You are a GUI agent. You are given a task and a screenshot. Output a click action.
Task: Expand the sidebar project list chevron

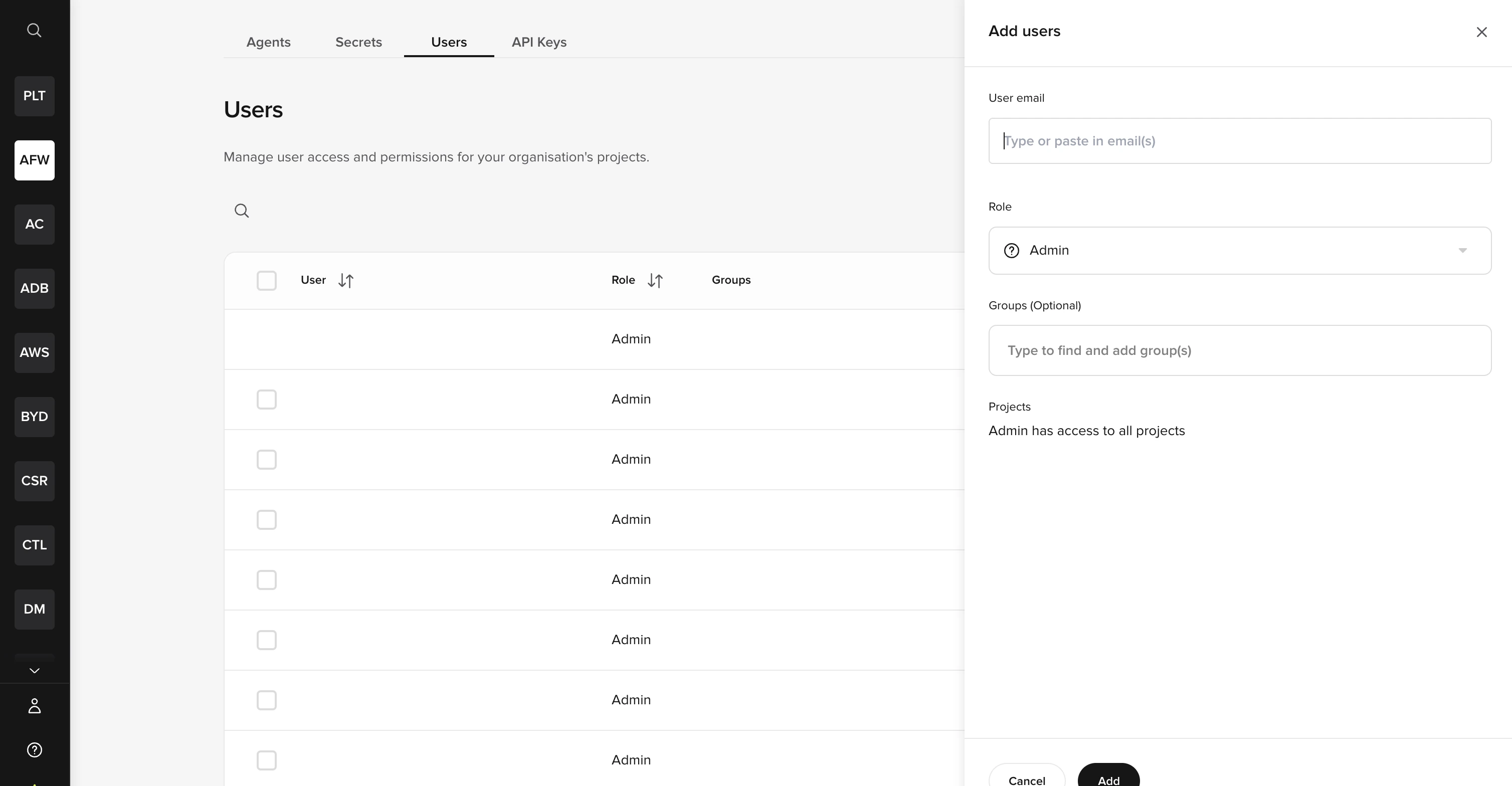click(34, 670)
